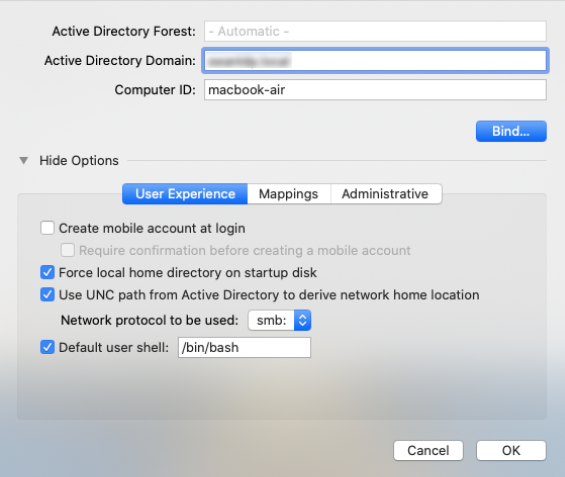Image resolution: width=565 pixels, height=477 pixels.
Task: Dismiss the dialog with Cancel
Action: coord(428,450)
